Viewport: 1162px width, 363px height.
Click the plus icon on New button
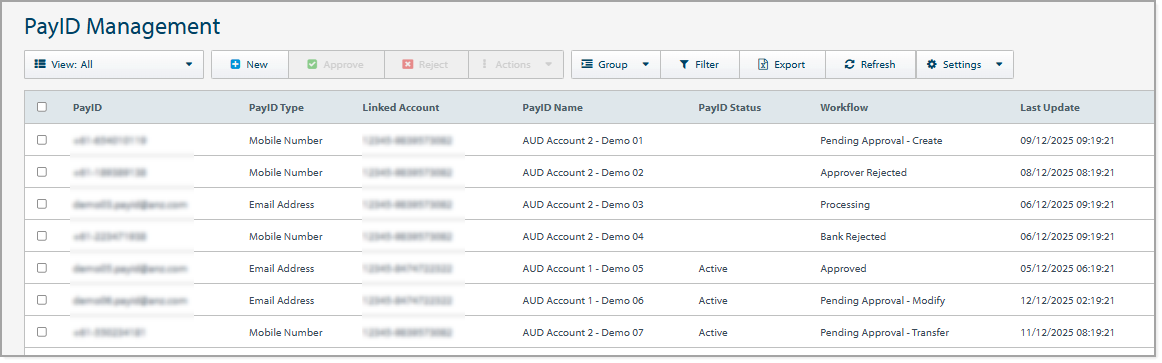[236, 64]
